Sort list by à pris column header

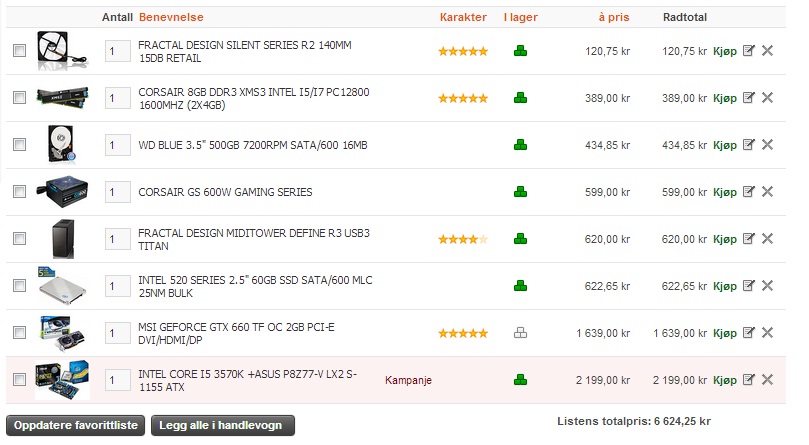coord(614,17)
